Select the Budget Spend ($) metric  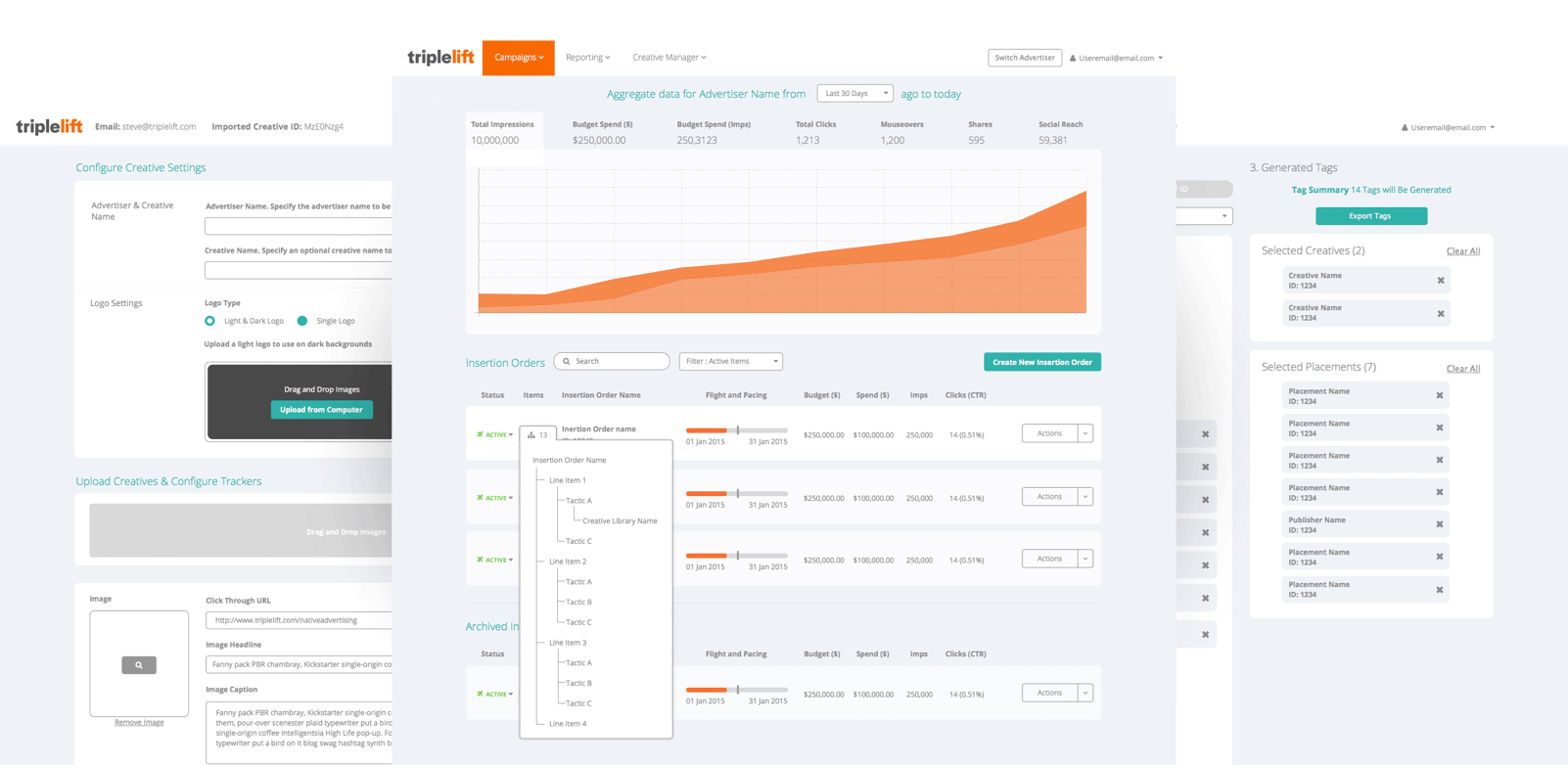(x=602, y=132)
